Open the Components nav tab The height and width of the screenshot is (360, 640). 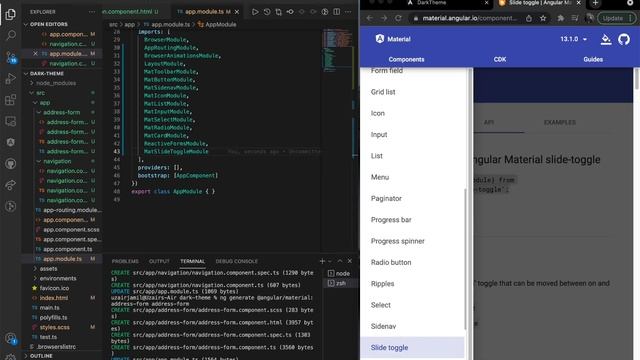[406, 59]
